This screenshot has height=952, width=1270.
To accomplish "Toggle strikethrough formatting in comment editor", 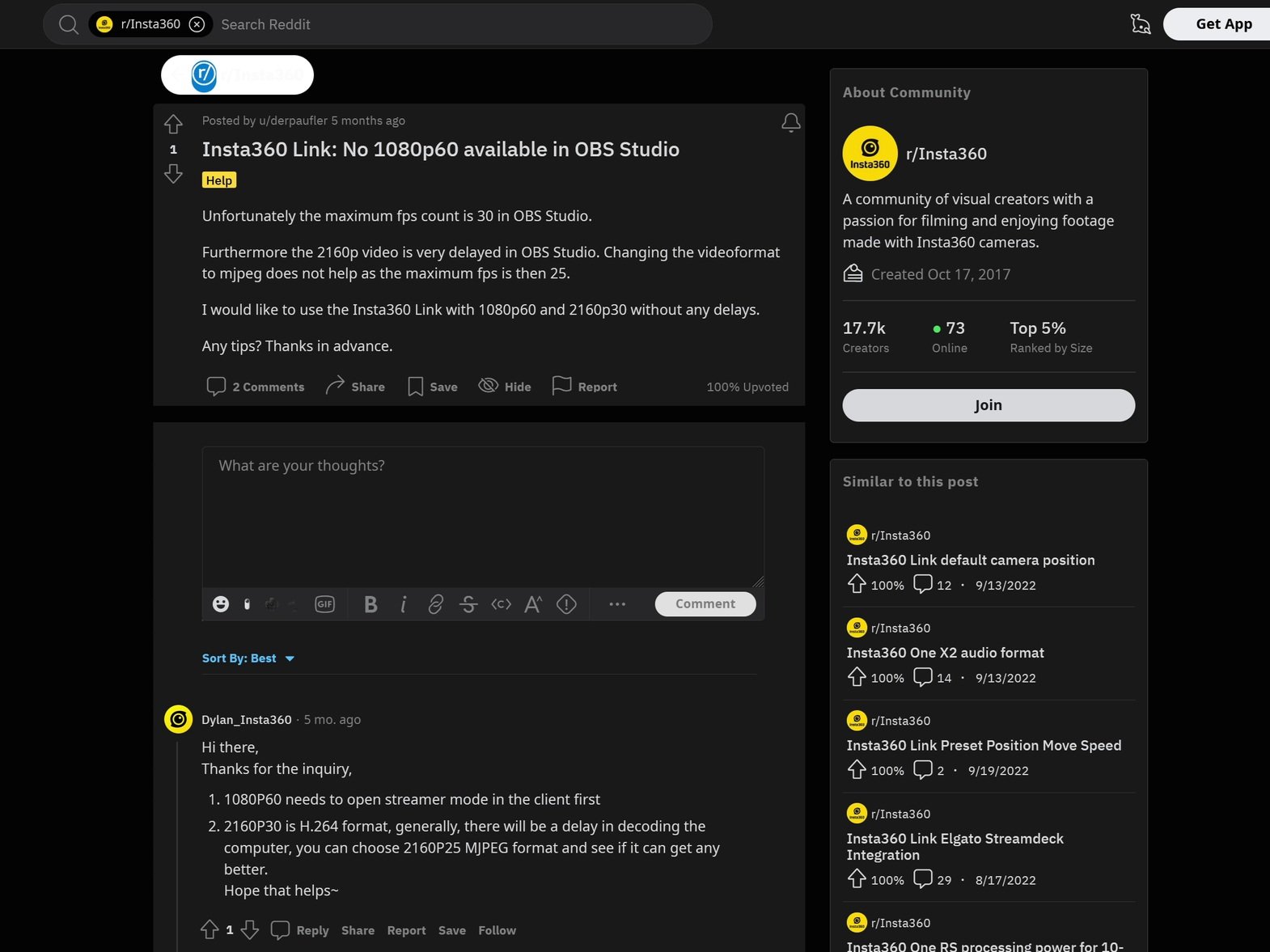I will tap(468, 604).
